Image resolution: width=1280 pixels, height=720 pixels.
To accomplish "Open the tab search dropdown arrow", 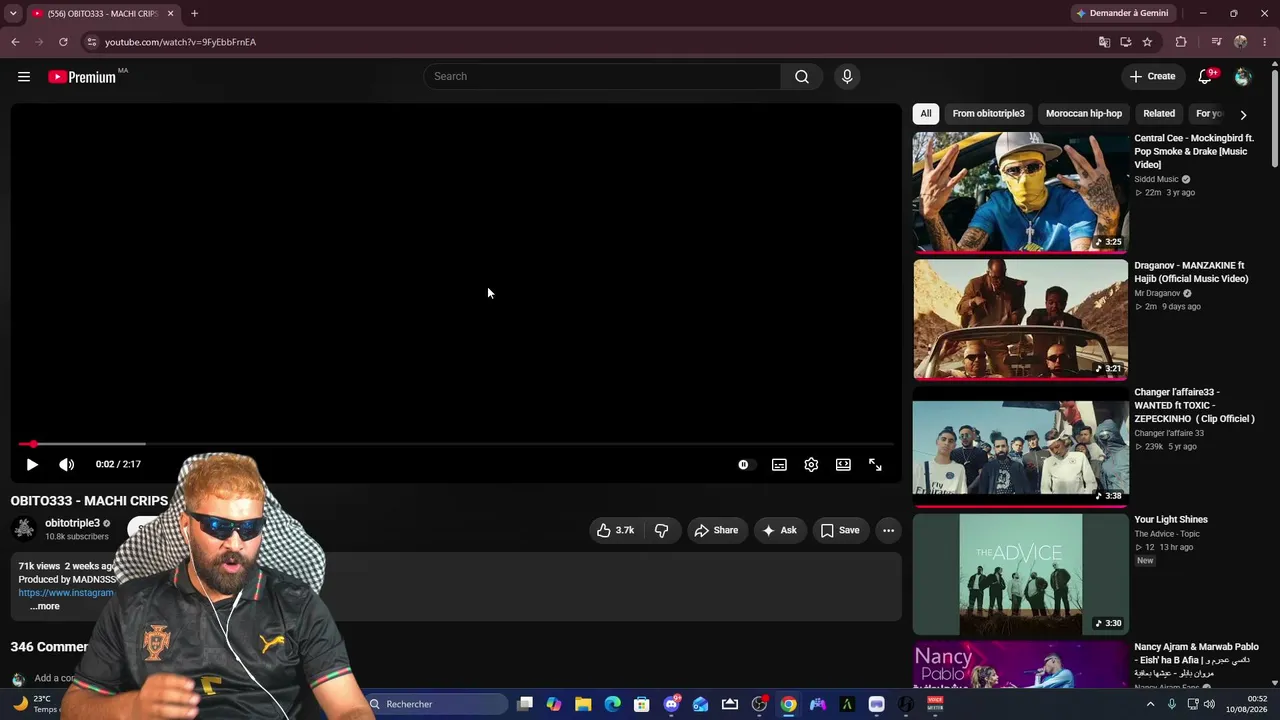I will 13,14.
